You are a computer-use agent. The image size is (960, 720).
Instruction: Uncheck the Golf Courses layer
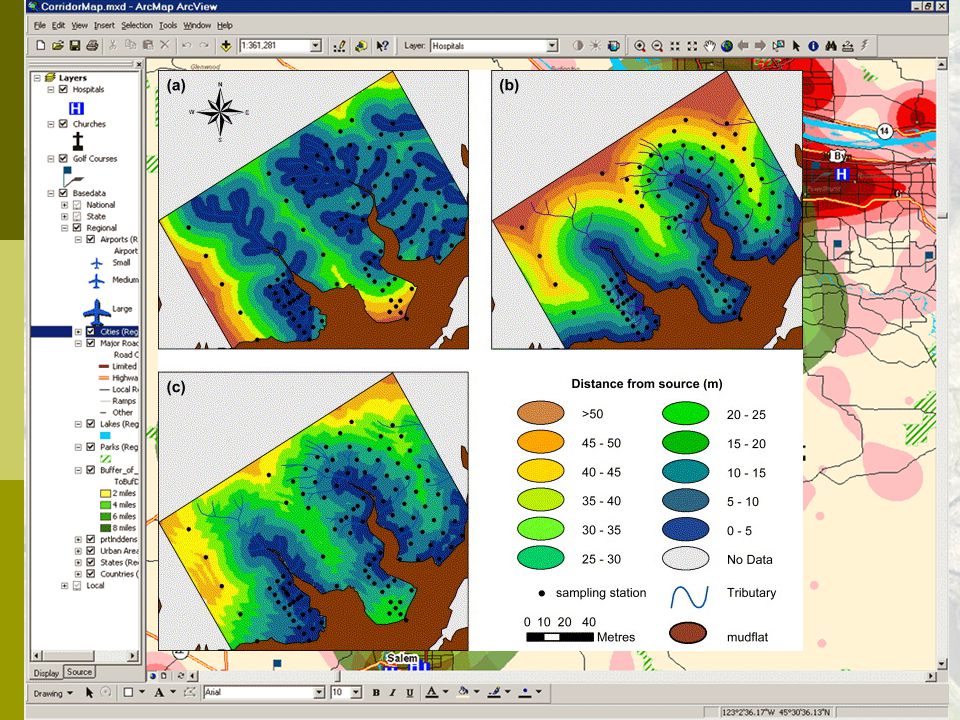63,159
